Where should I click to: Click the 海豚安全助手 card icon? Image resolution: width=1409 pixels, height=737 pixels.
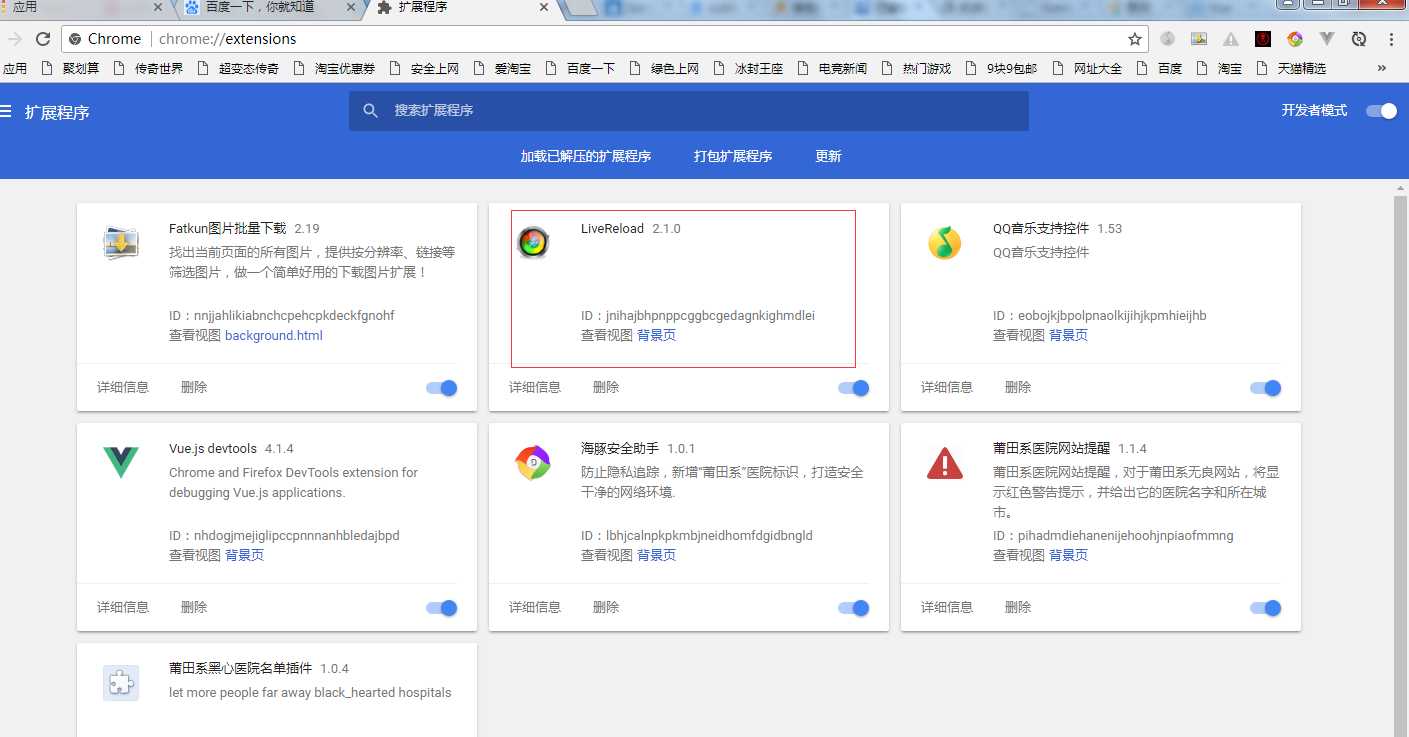pyautogui.click(x=533, y=463)
